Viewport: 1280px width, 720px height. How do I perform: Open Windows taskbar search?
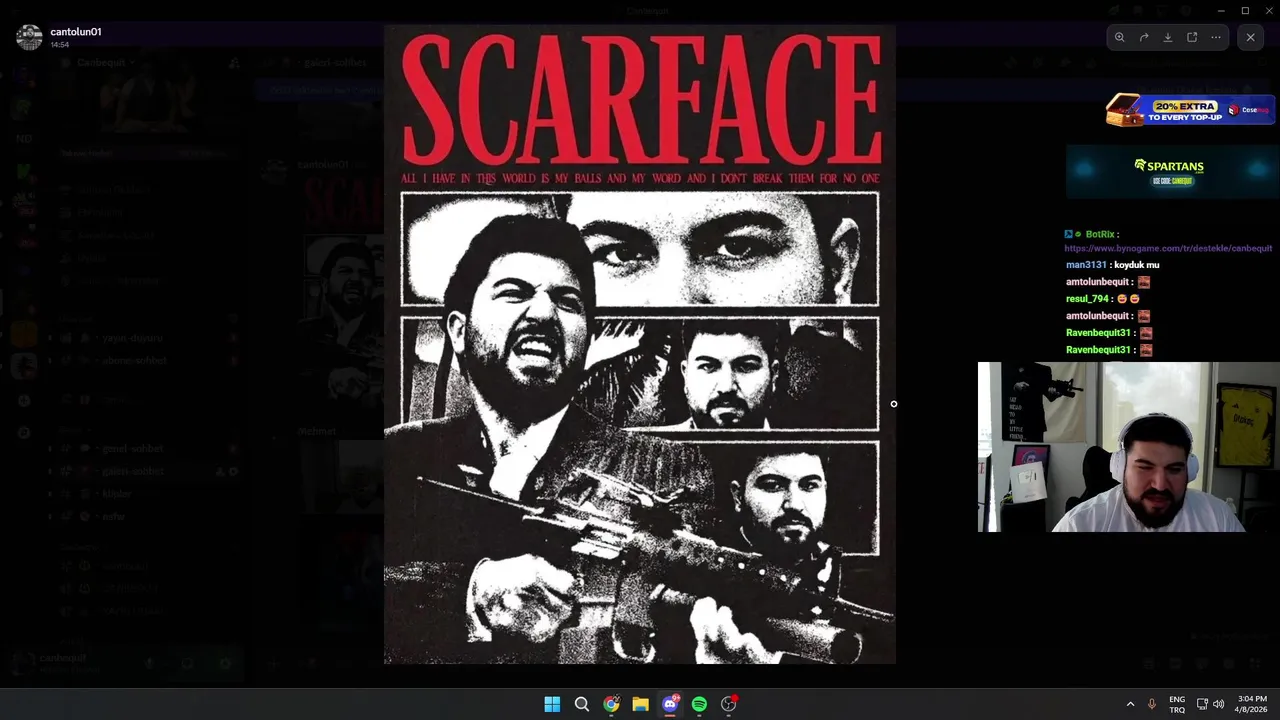click(581, 704)
